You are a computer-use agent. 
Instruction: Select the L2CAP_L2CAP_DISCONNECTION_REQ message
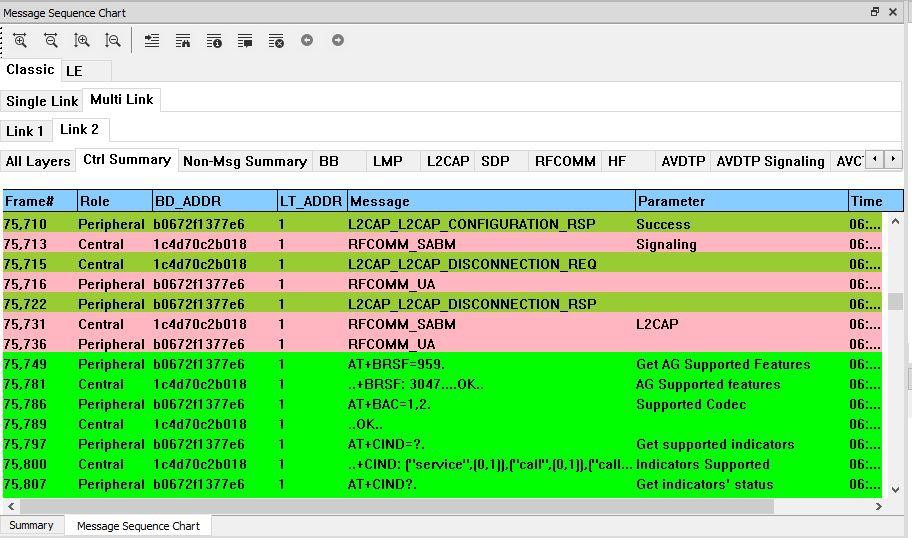coord(472,264)
